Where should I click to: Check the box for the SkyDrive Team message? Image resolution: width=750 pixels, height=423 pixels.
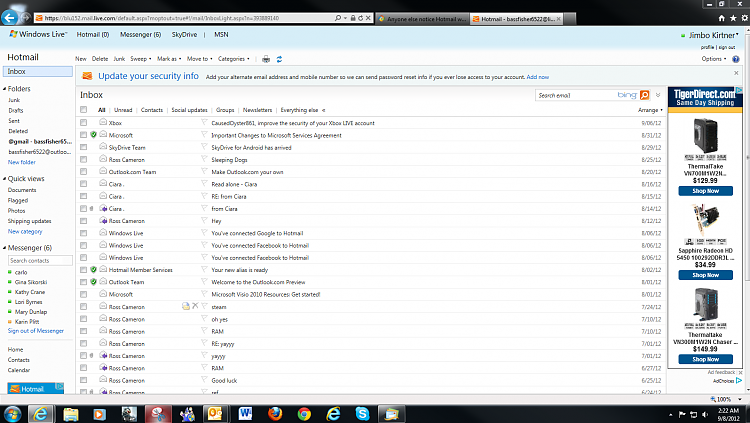coord(84,147)
